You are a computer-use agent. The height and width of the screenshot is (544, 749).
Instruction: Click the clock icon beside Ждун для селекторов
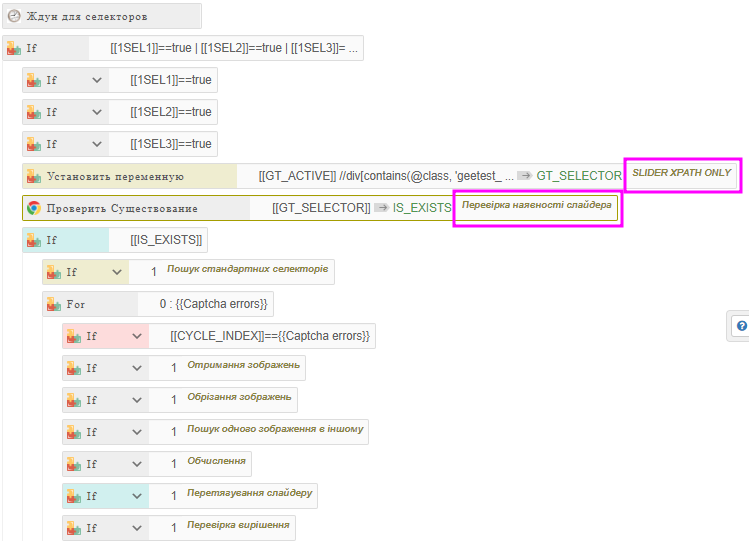pos(14,16)
